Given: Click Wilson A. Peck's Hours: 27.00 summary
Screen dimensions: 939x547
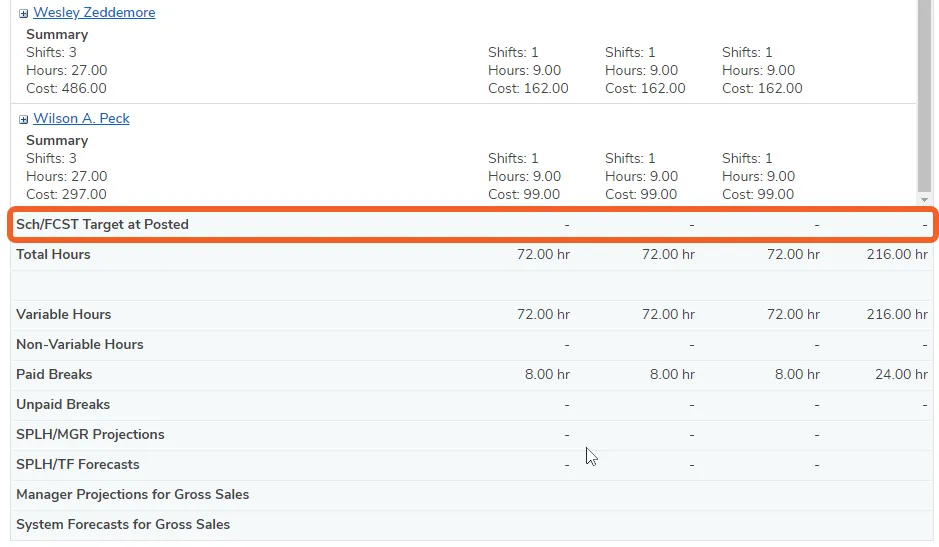Looking at the screenshot, I should click(66, 176).
